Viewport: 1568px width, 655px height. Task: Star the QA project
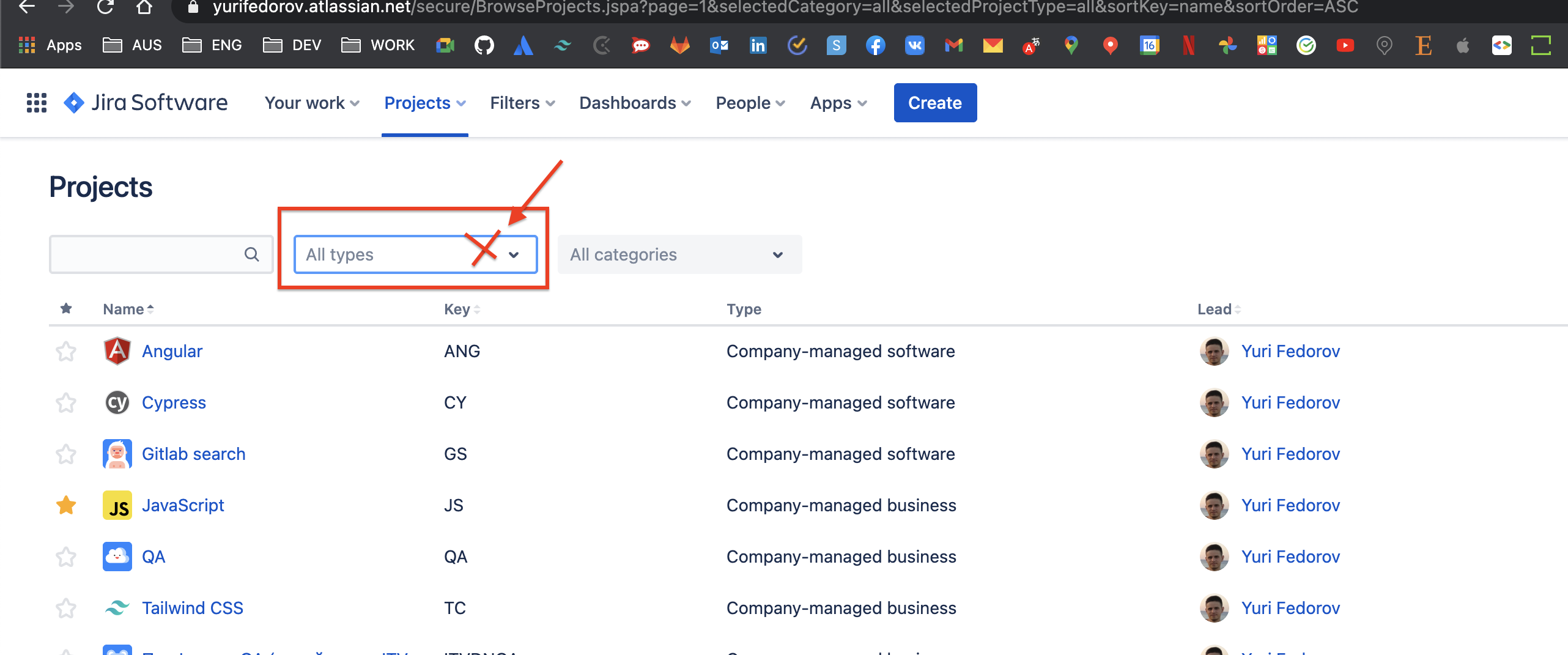66,557
